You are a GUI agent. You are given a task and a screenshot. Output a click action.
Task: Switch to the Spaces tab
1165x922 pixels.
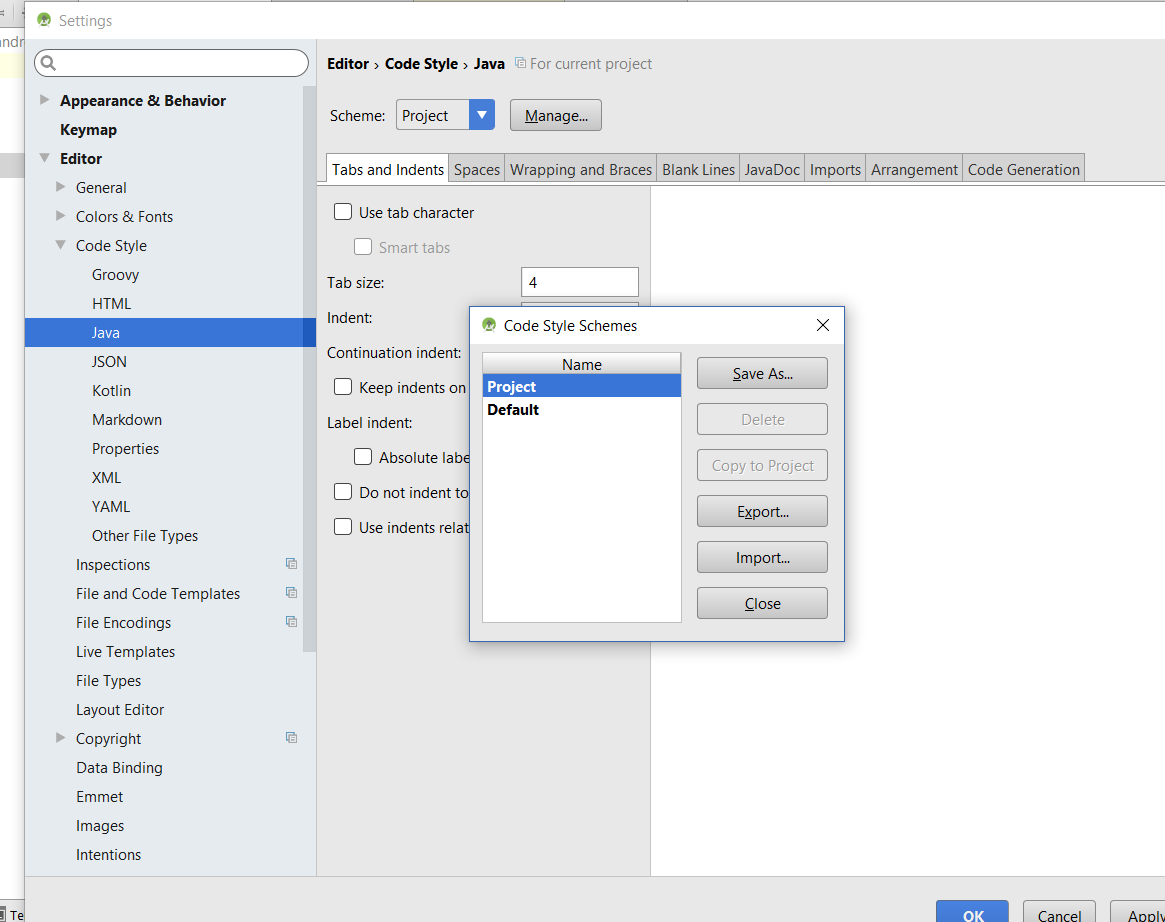[x=477, y=169]
